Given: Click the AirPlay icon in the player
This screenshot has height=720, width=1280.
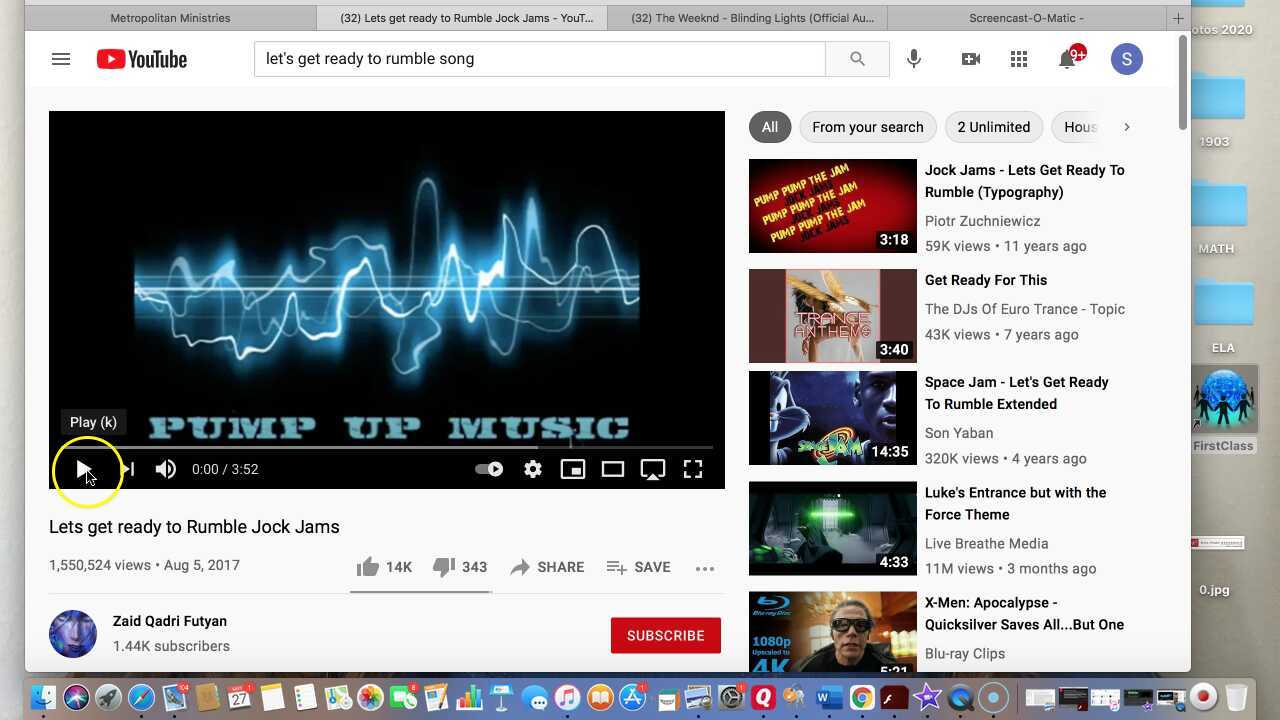Looking at the screenshot, I should coord(653,469).
